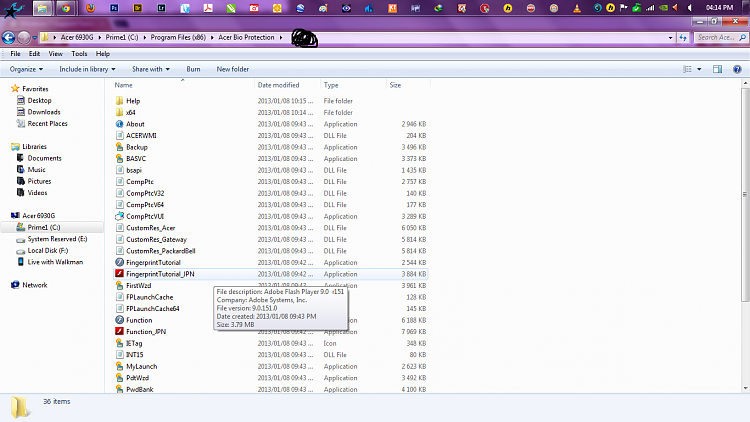Select the Function_JPN flash file
This screenshot has width=750, height=422.
pyautogui.click(x=146, y=332)
